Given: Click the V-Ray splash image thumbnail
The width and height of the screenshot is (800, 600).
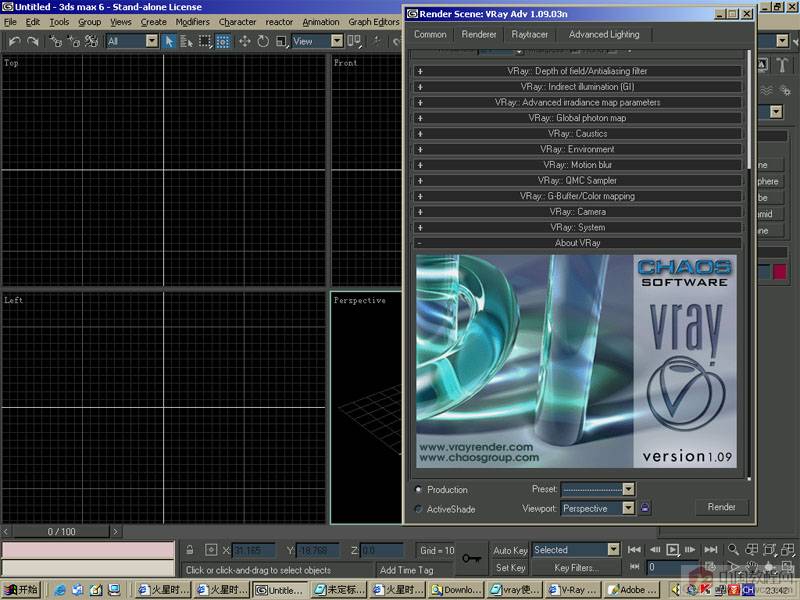Looking at the screenshot, I should (x=577, y=361).
